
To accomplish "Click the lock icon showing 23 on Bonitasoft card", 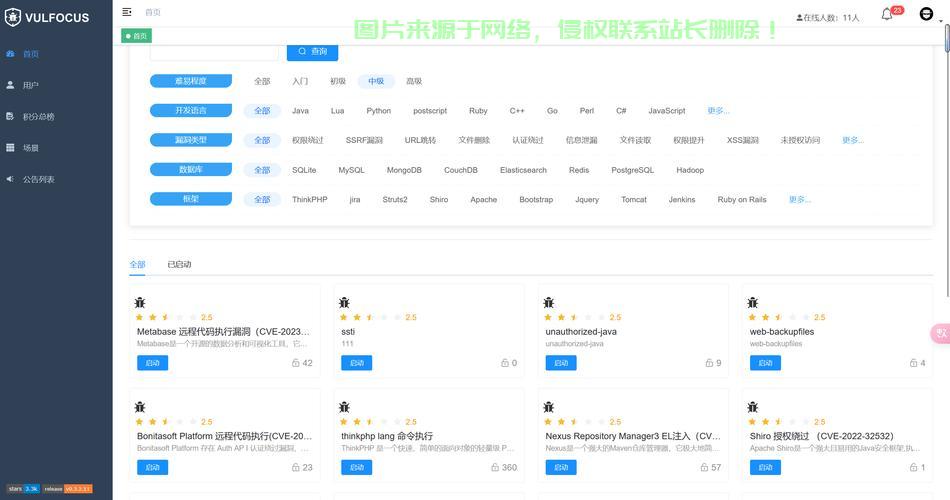I will coord(296,467).
